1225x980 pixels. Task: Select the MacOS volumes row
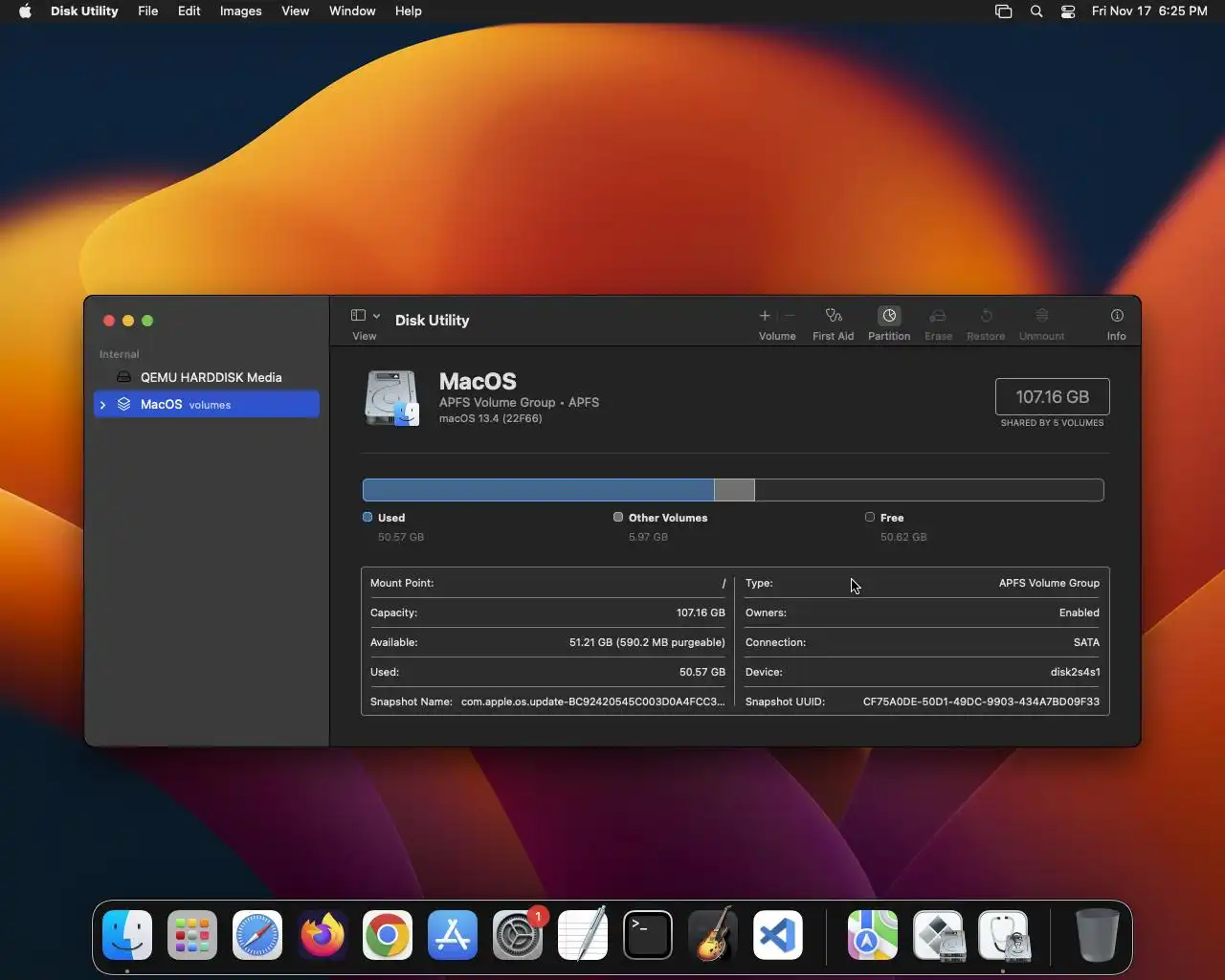point(207,404)
